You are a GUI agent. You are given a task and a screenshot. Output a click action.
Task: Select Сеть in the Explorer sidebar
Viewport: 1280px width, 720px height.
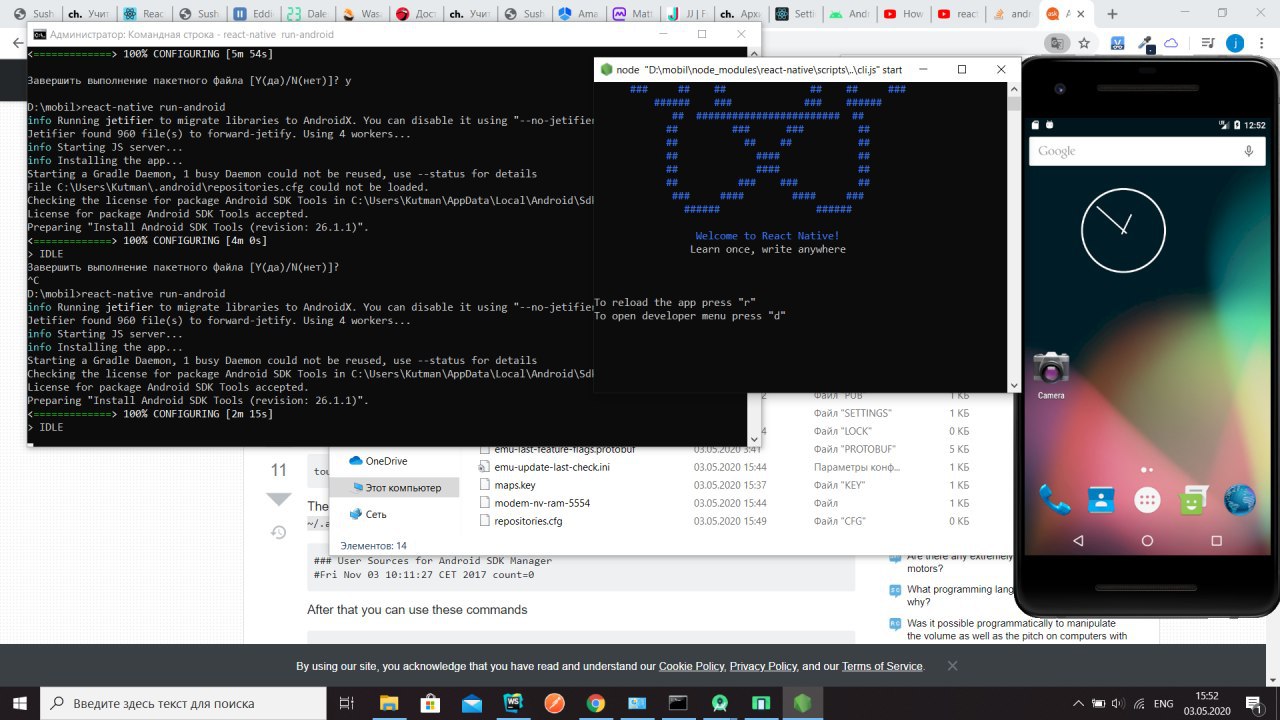point(376,514)
